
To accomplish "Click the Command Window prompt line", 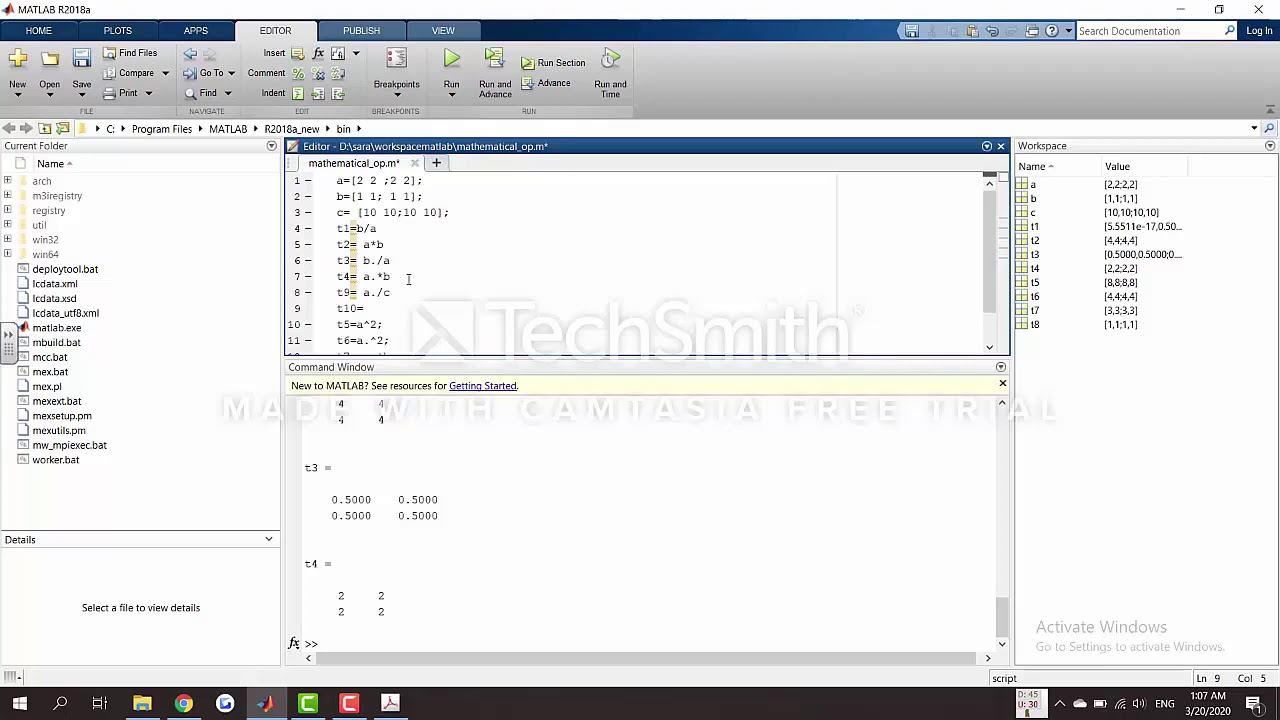I will [x=650, y=644].
